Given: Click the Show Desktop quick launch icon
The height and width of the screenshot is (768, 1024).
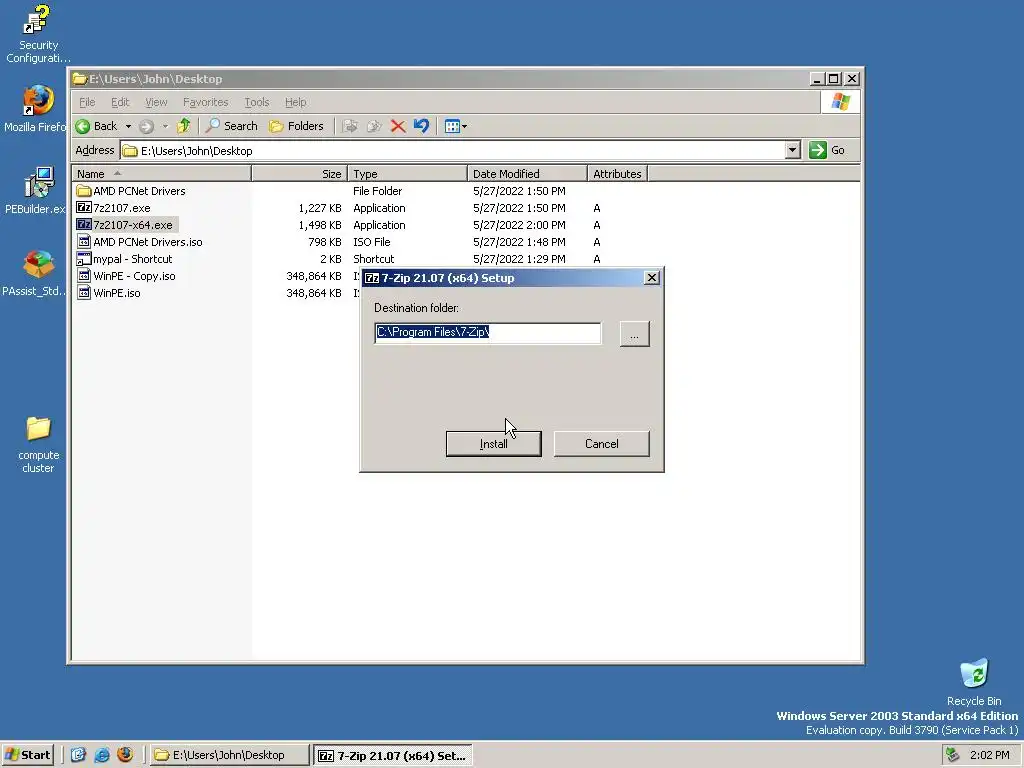Looking at the screenshot, I should [78, 755].
